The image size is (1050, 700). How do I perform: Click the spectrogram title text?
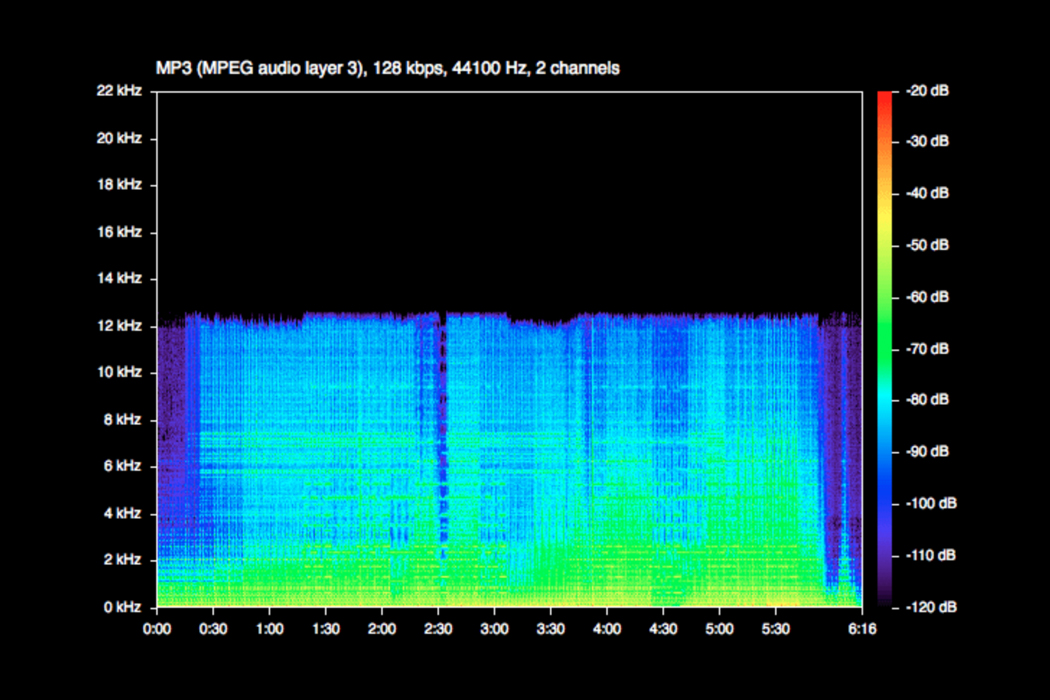(388, 69)
